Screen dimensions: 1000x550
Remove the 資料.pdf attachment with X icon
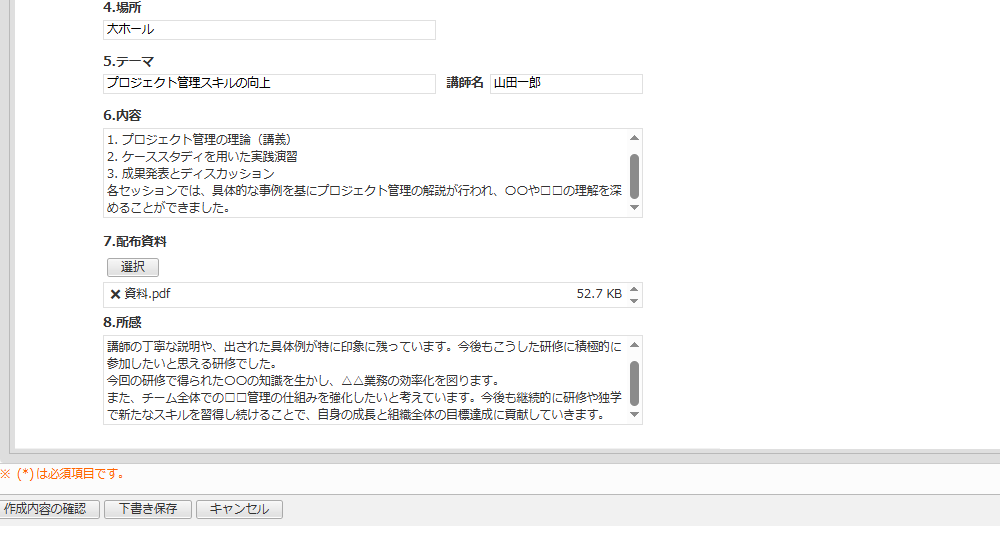115,294
